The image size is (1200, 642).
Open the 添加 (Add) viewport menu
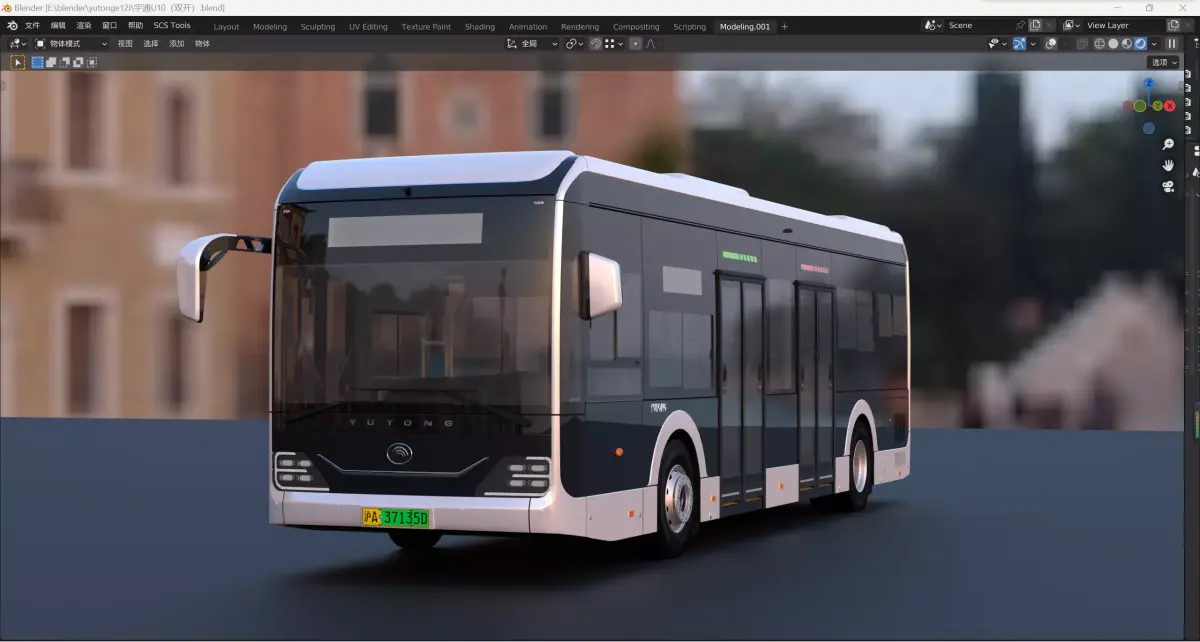(177, 44)
